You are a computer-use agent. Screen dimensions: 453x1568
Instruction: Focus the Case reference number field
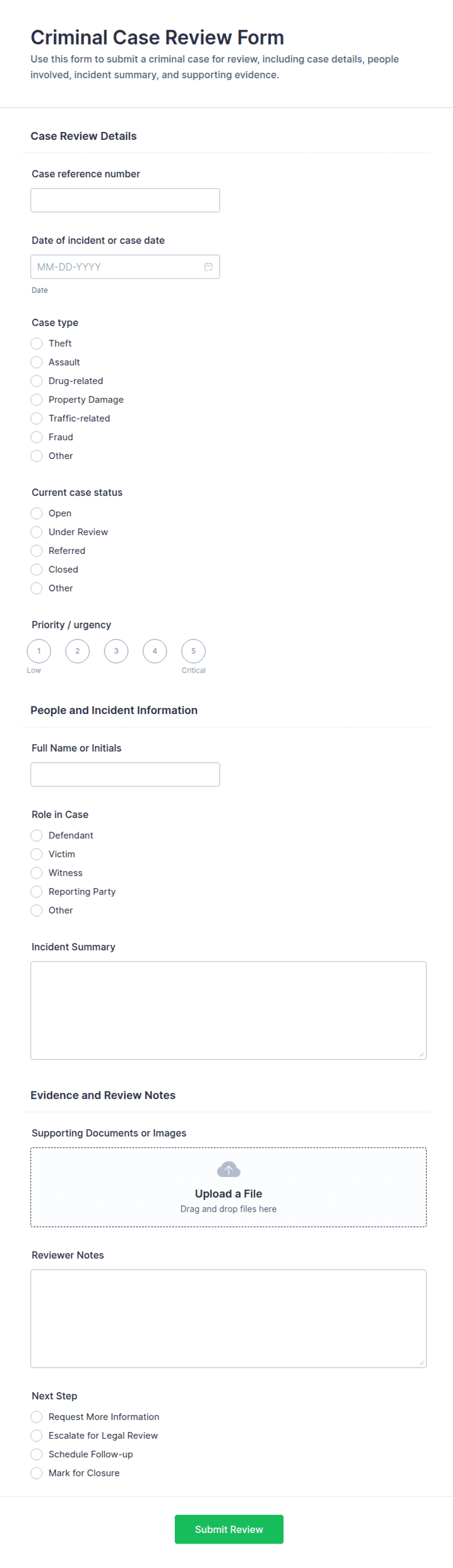(125, 200)
